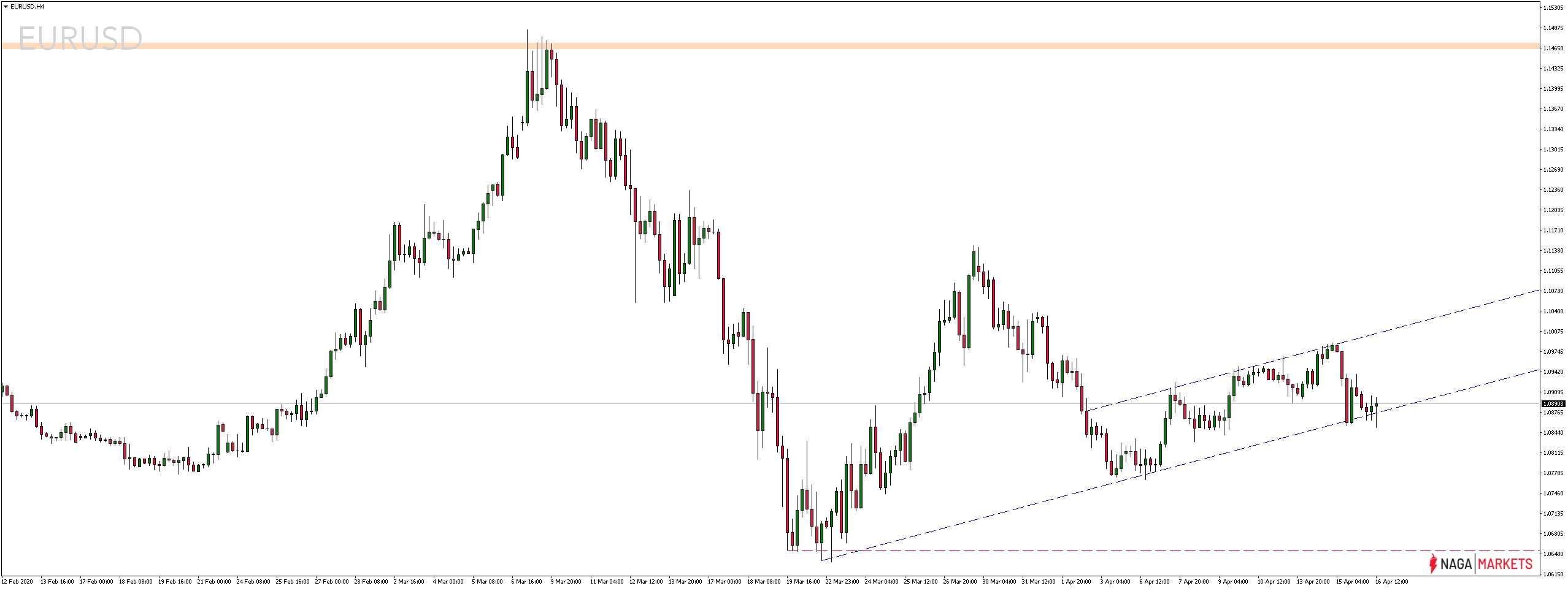Open the dropdown arrow beside EURUSD,H4

(x=6, y=7)
